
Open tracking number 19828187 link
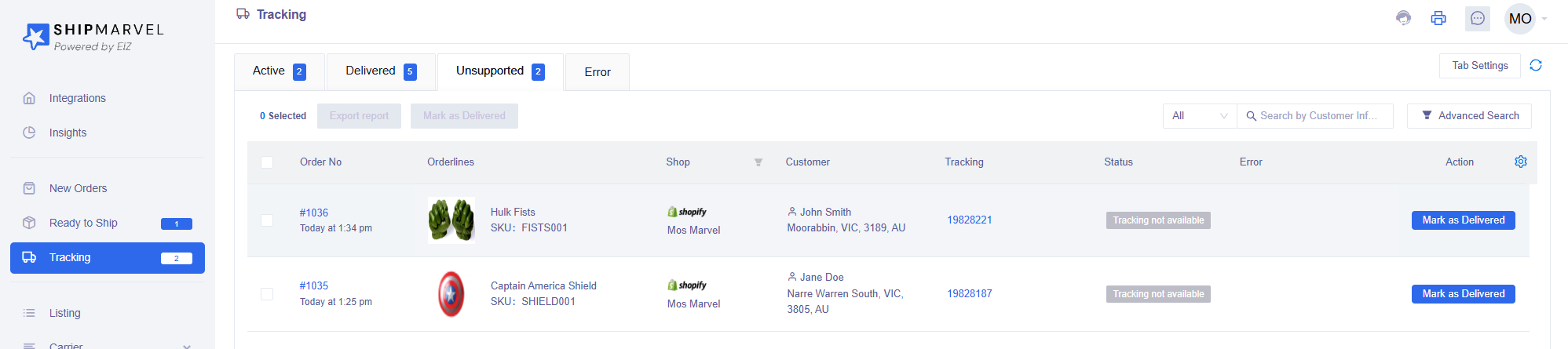click(x=970, y=294)
